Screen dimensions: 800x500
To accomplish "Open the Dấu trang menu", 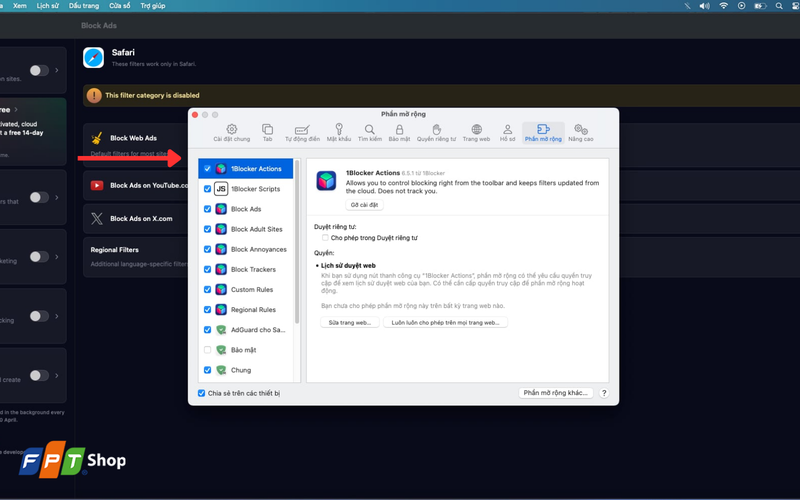I will coord(84,6).
